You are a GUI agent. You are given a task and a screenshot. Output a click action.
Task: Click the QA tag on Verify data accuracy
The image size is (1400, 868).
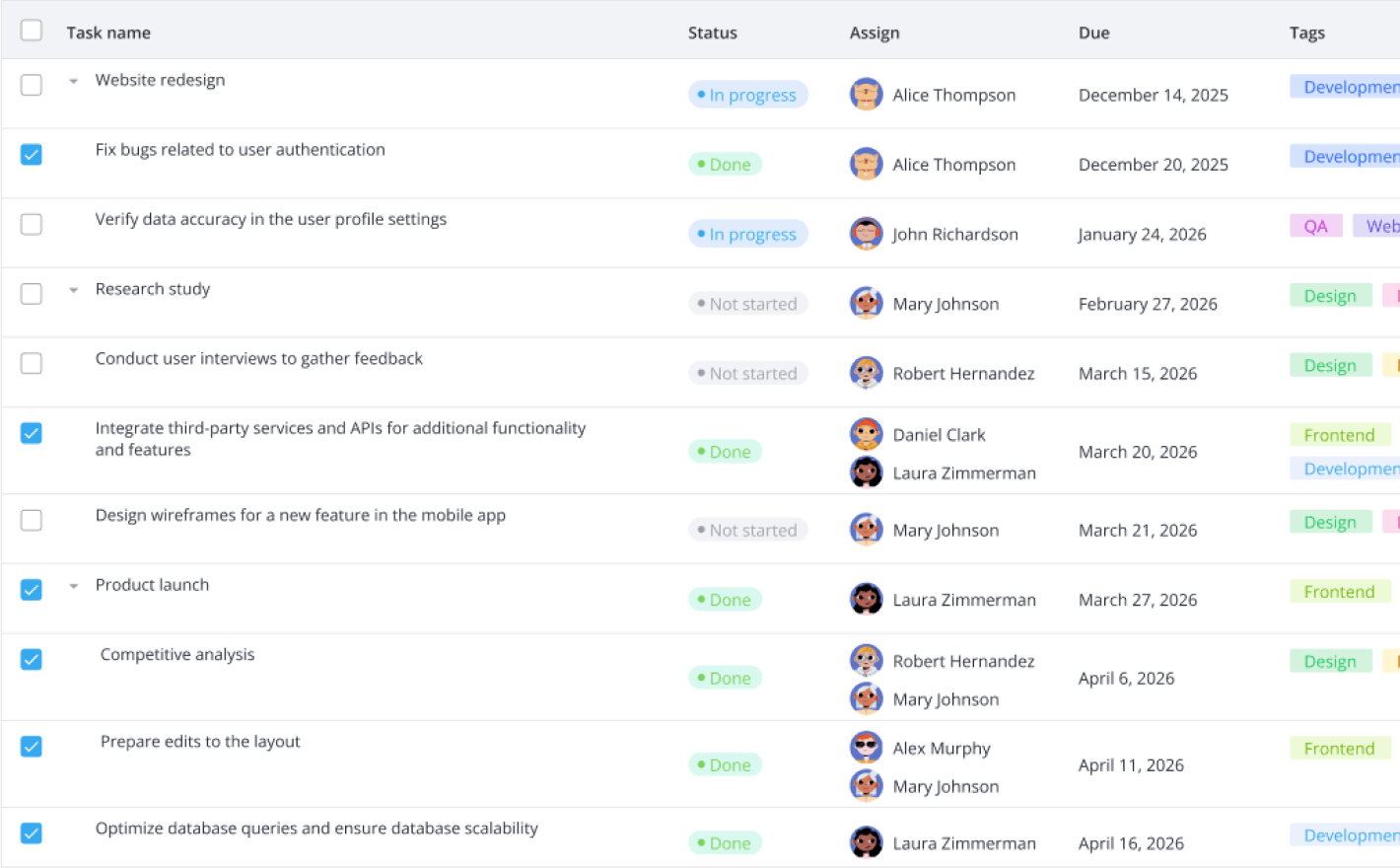pos(1315,226)
